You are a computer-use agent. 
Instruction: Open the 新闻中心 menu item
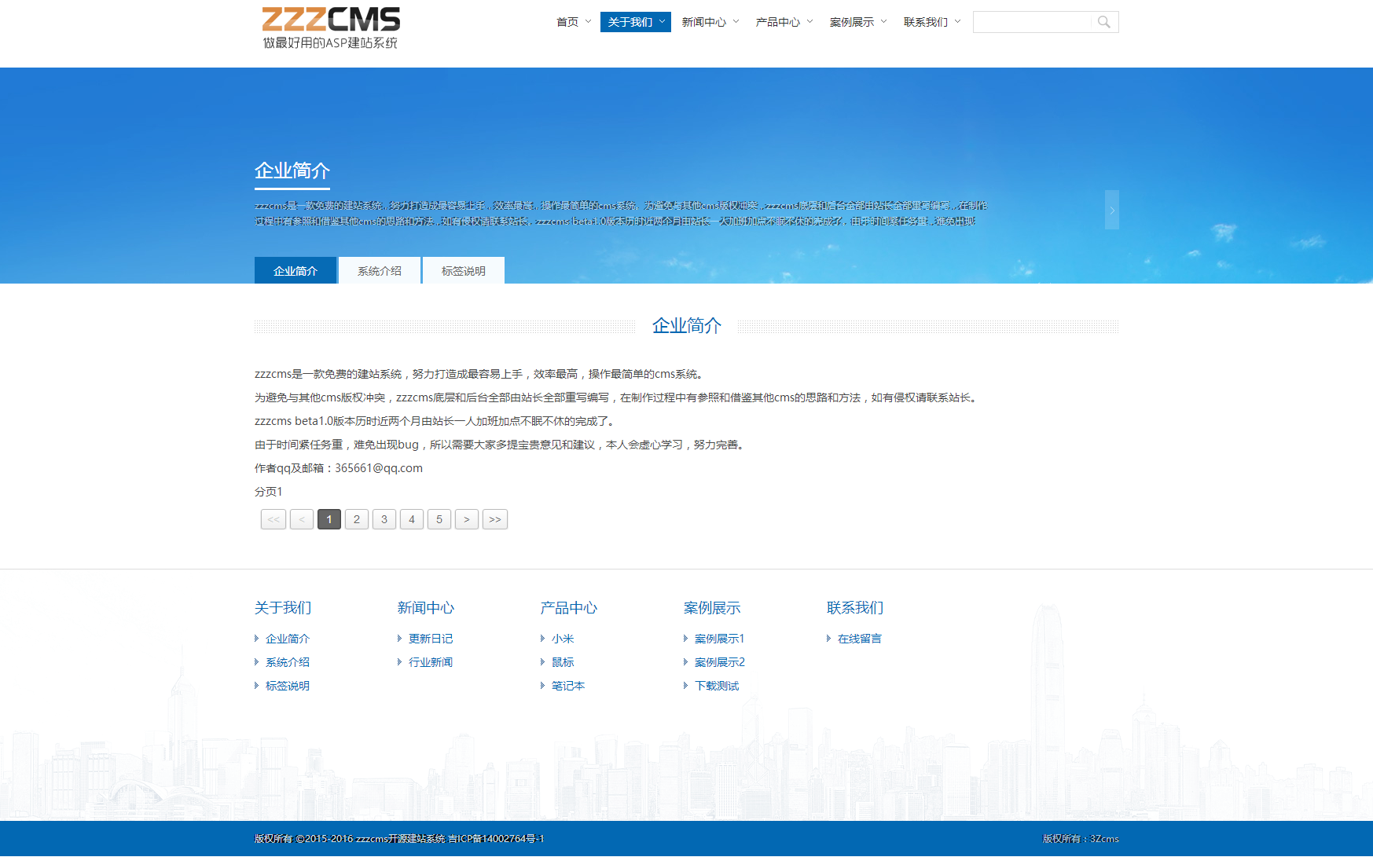pyautogui.click(x=704, y=22)
